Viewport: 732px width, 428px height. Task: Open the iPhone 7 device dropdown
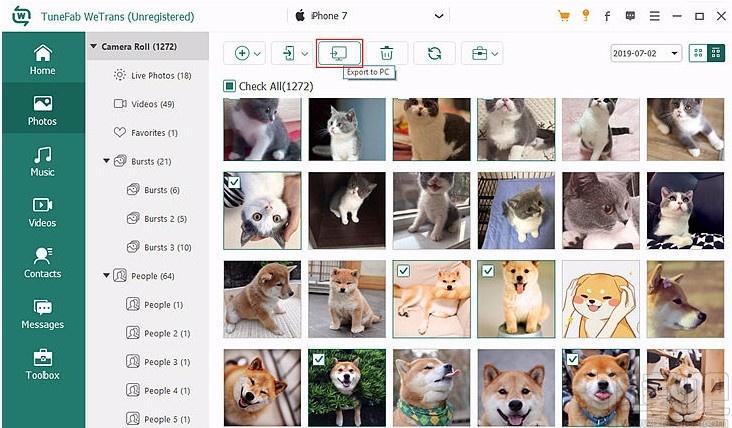coord(369,16)
